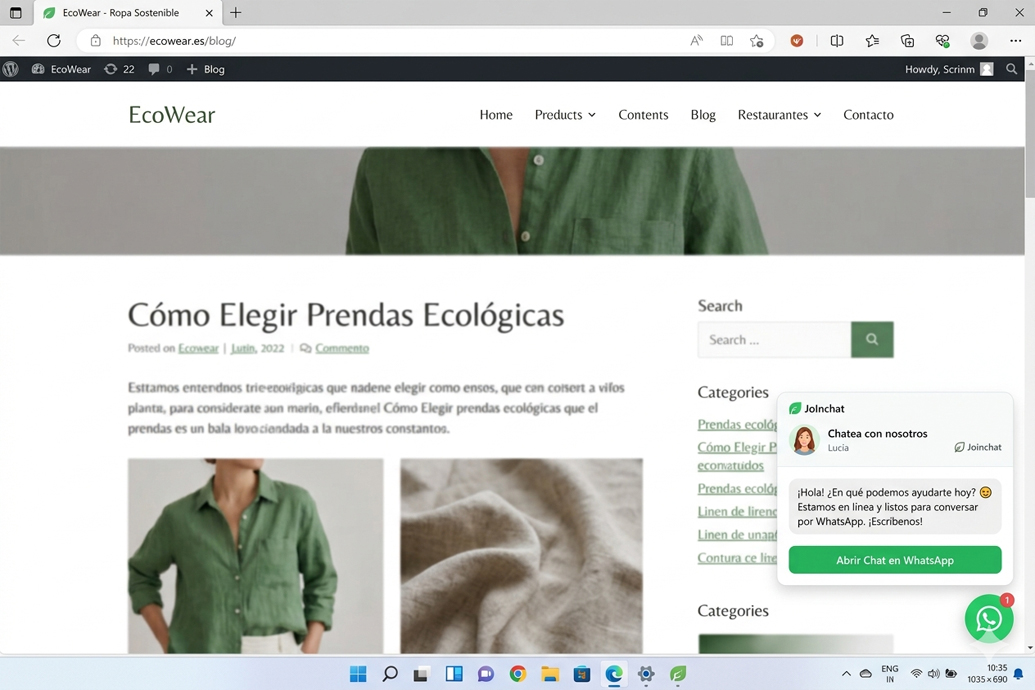Open the Favorites list icon
Viewport: 1035px width, 690px height.
pyautogui.click(x=873, y=41)
